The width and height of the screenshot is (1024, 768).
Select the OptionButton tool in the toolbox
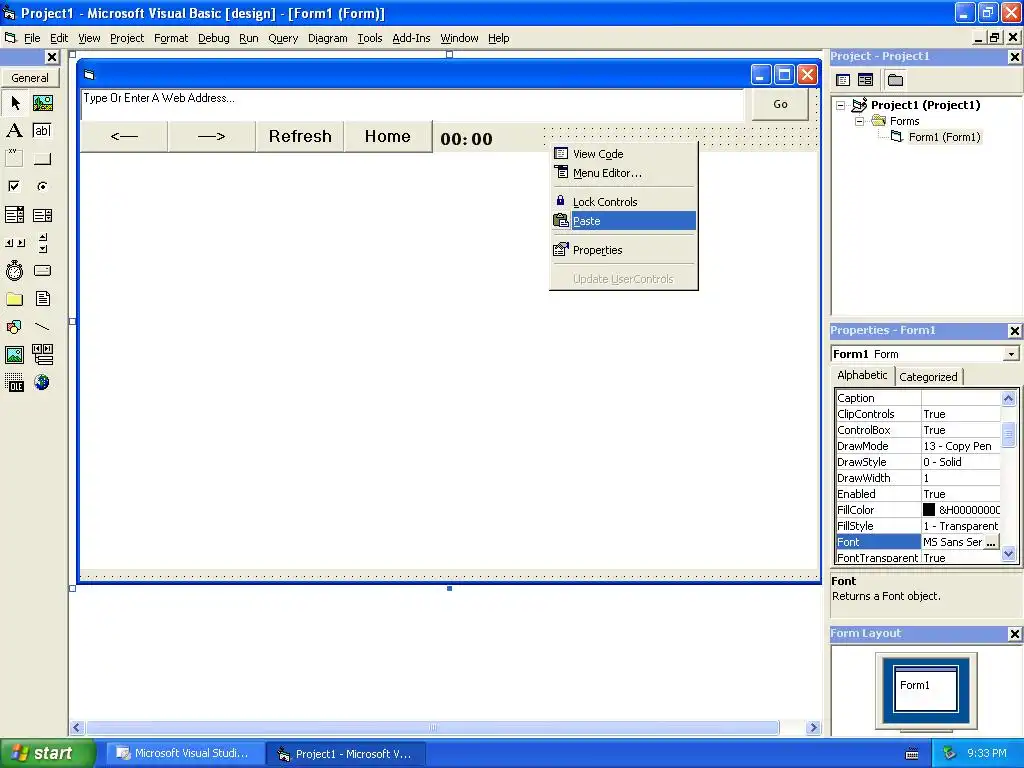(42, 186)
